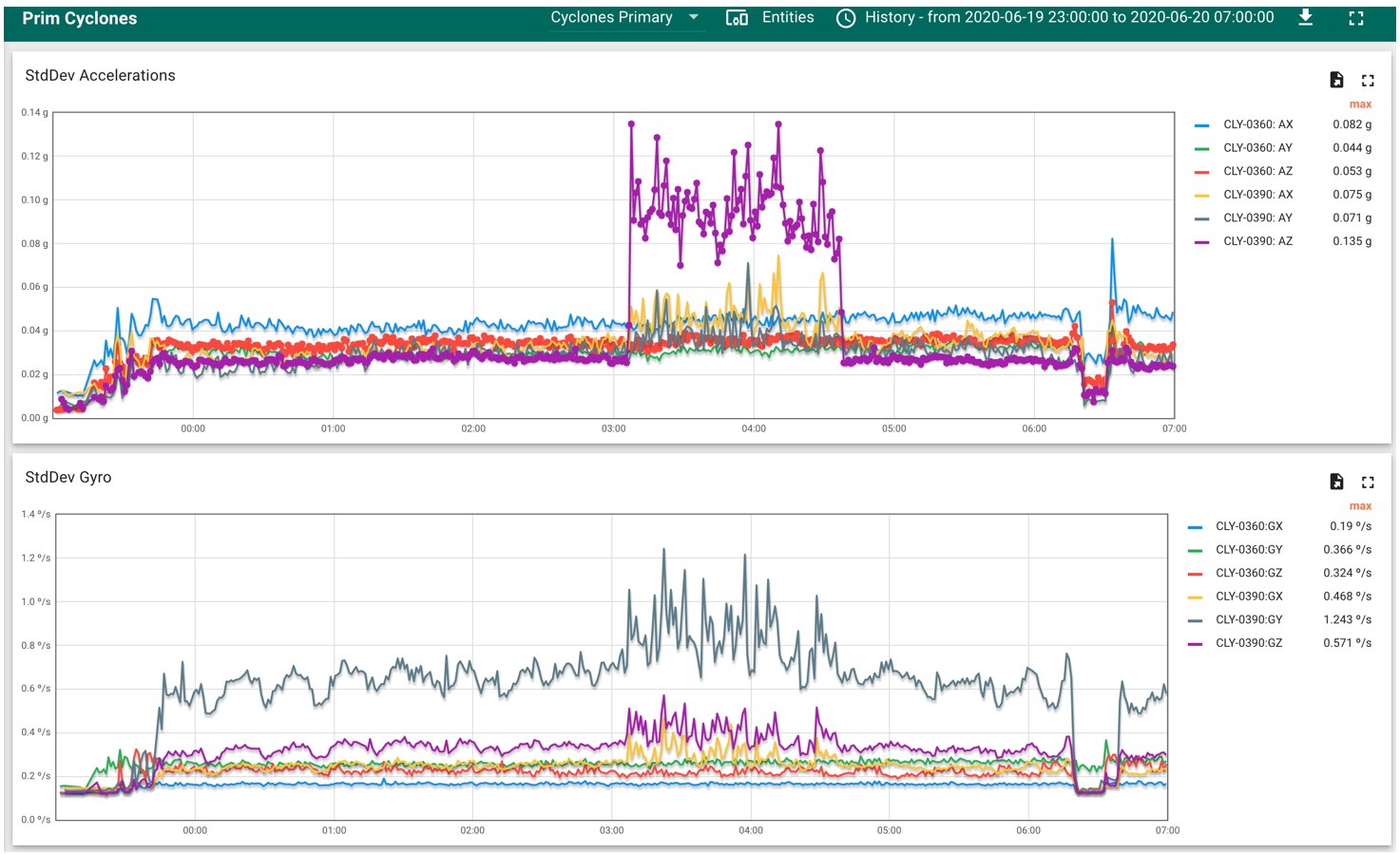Sort gyro legend by max column
Screen dimensions: 1400x854
click(1360, 506)
